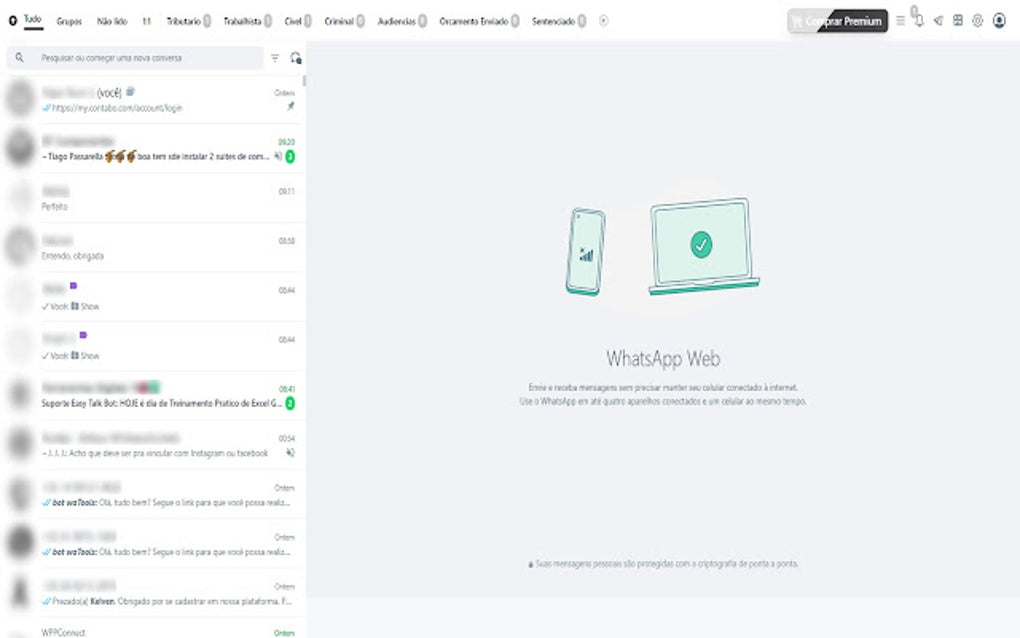
Task: Open your profile avatar icon
Action: click(1000, 20)
